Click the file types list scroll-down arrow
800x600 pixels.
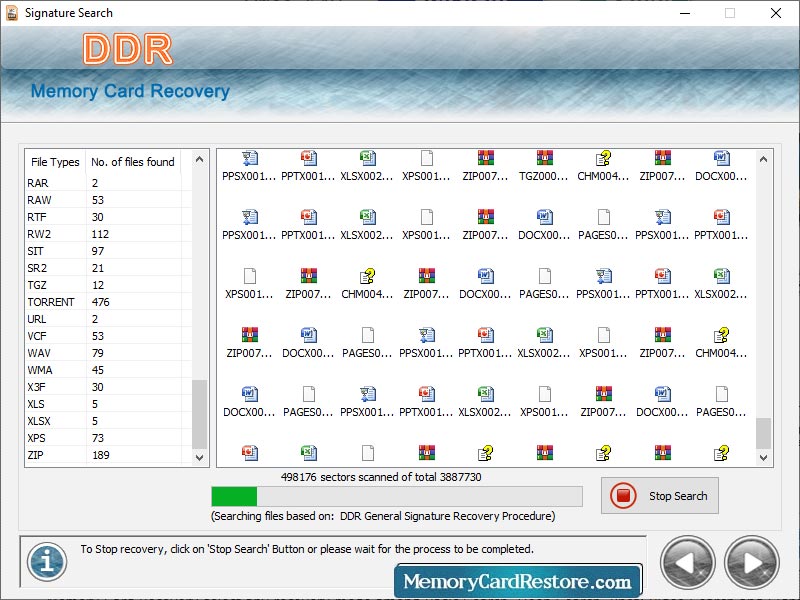click(199, 458)
